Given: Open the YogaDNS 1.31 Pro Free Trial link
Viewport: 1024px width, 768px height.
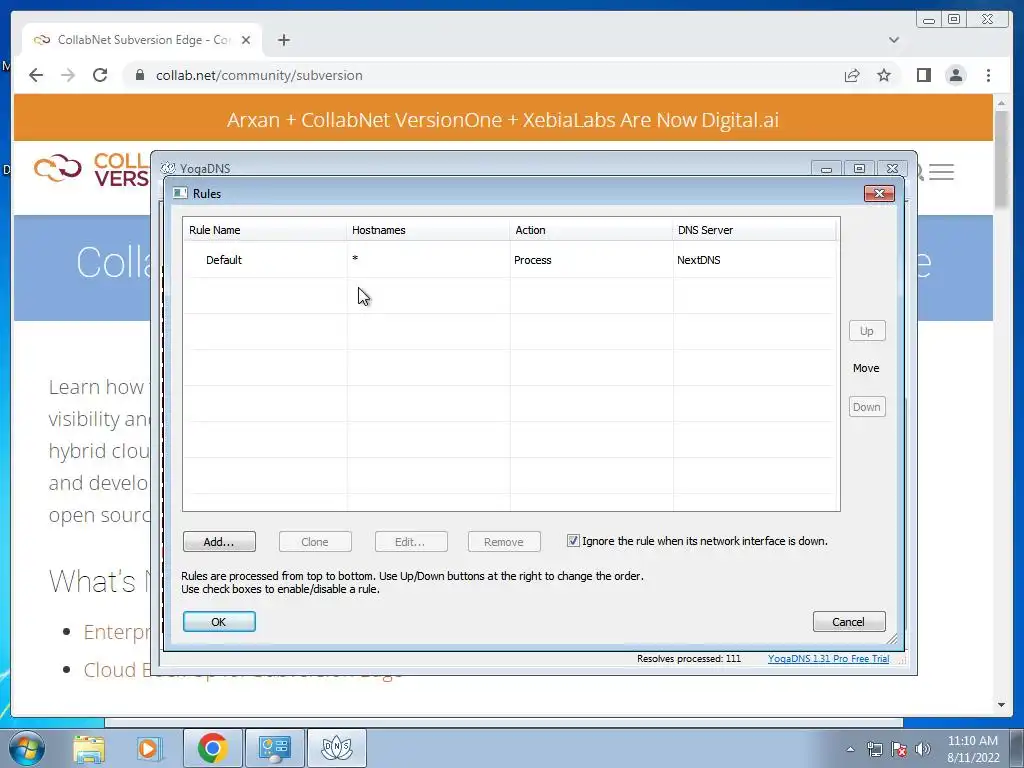Looking at the screenshot, I should coord(828,658).
